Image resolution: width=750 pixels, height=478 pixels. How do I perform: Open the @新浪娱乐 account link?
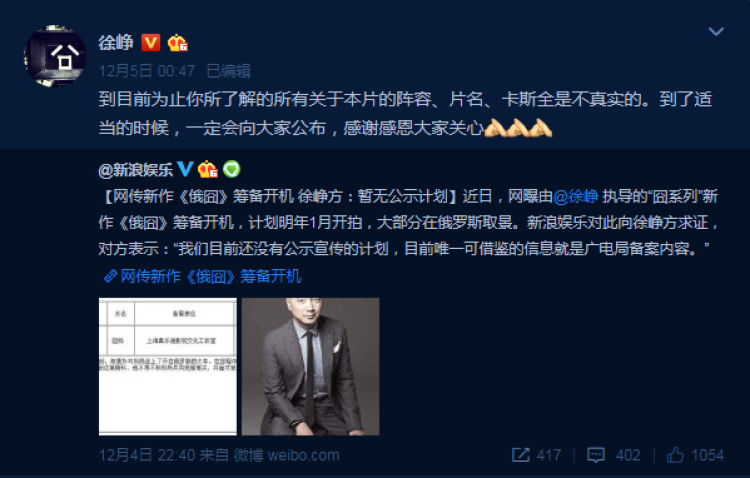[135, 169]
